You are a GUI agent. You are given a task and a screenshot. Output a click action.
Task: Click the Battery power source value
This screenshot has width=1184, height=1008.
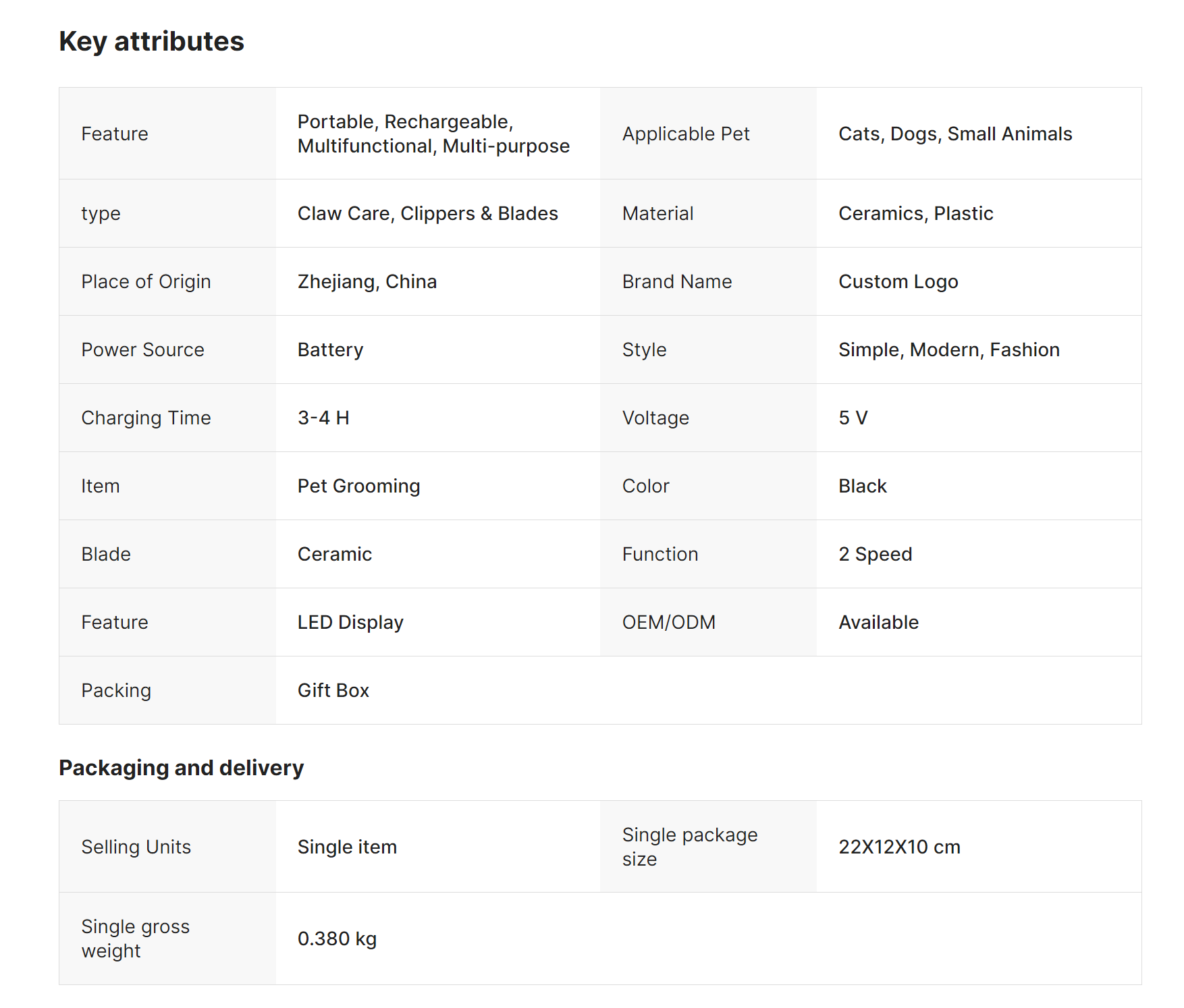point(330,349)
